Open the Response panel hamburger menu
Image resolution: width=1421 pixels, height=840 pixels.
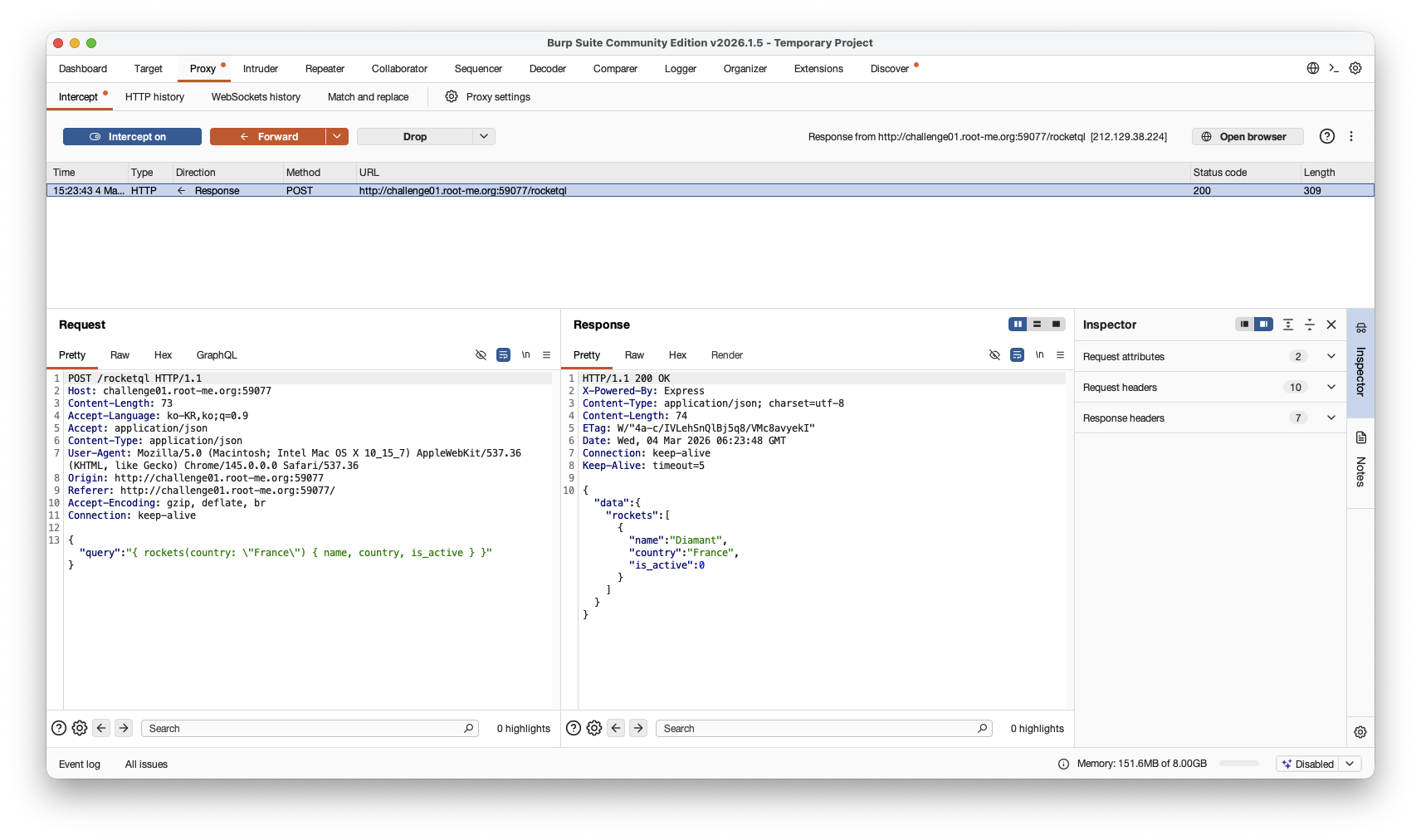pos(1060,354)
